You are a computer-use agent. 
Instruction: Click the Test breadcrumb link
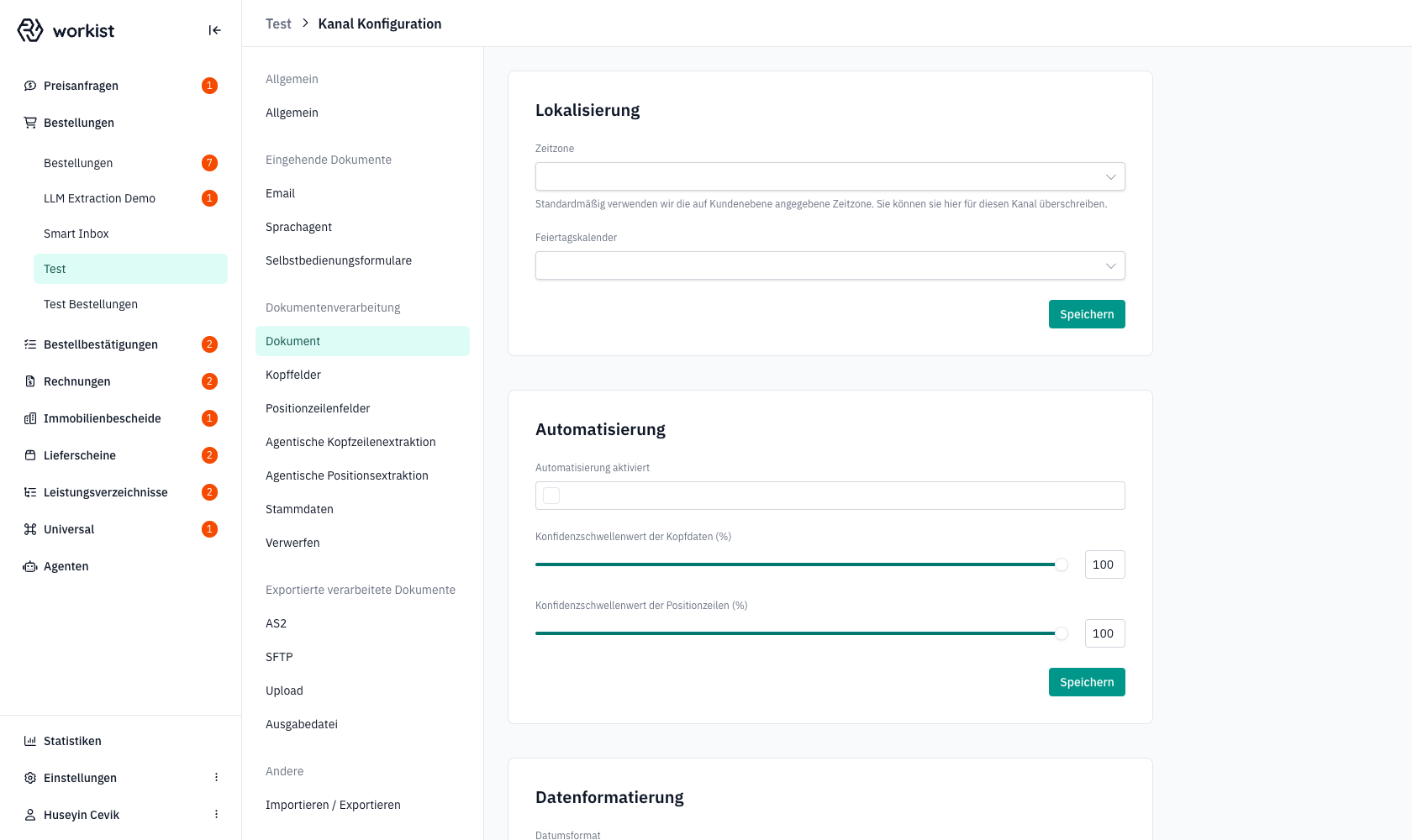(x=278, y=24)
